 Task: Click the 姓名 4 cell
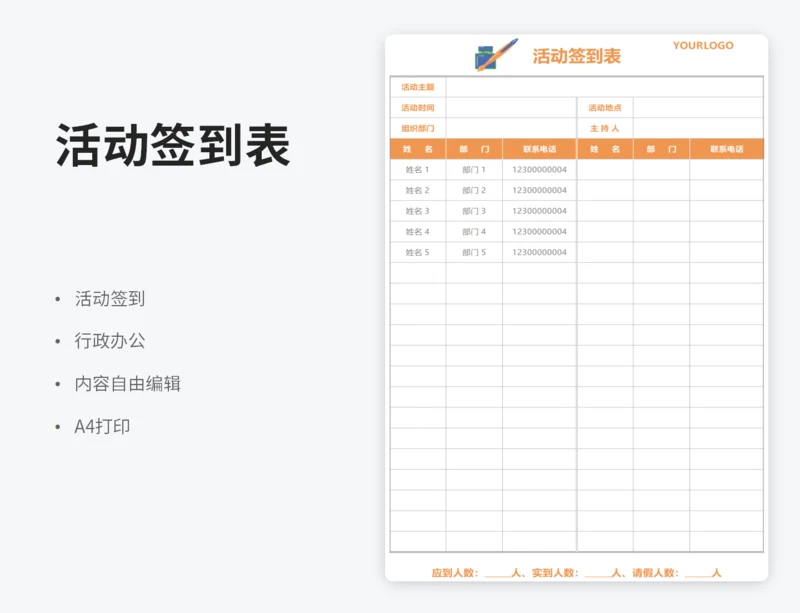click(418, 232)
